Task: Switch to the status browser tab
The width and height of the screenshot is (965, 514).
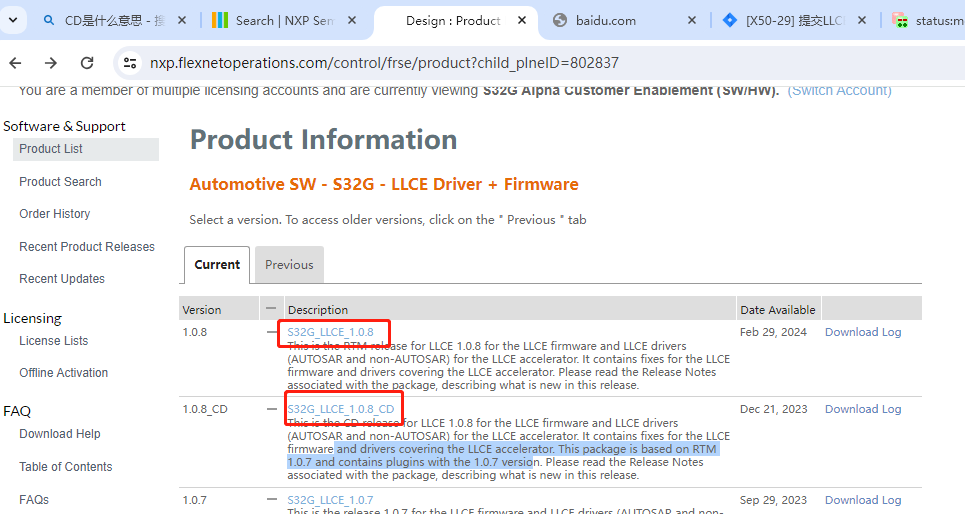Action: tap(926, 21)
